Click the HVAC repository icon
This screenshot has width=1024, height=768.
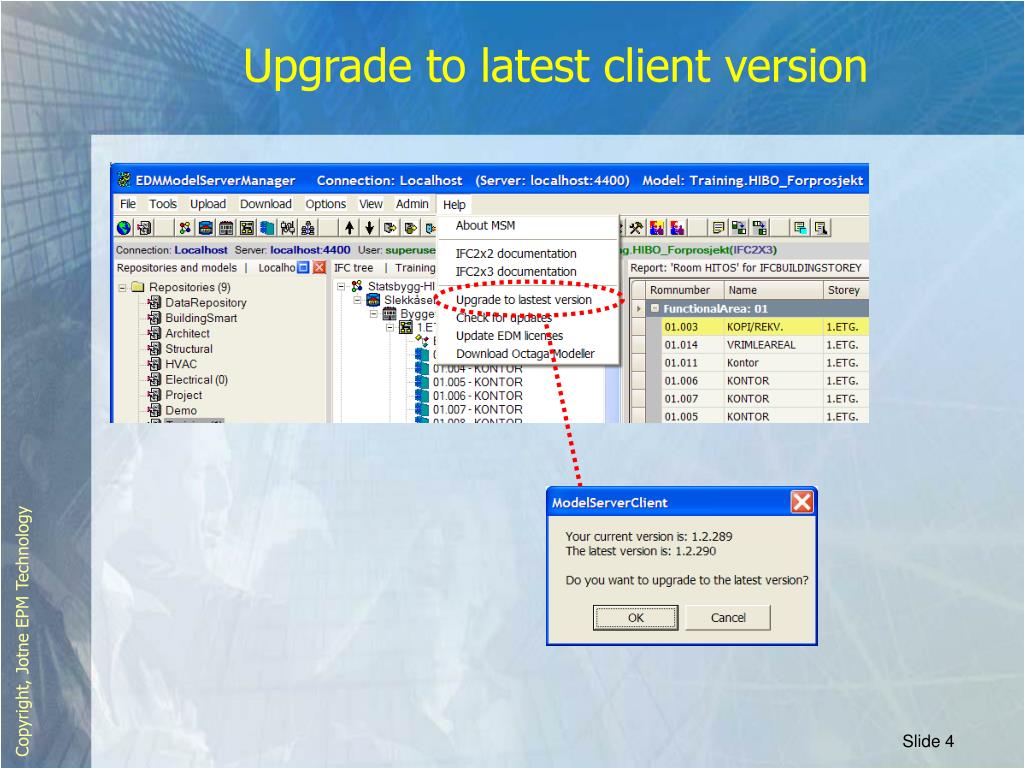pos(154,364)
